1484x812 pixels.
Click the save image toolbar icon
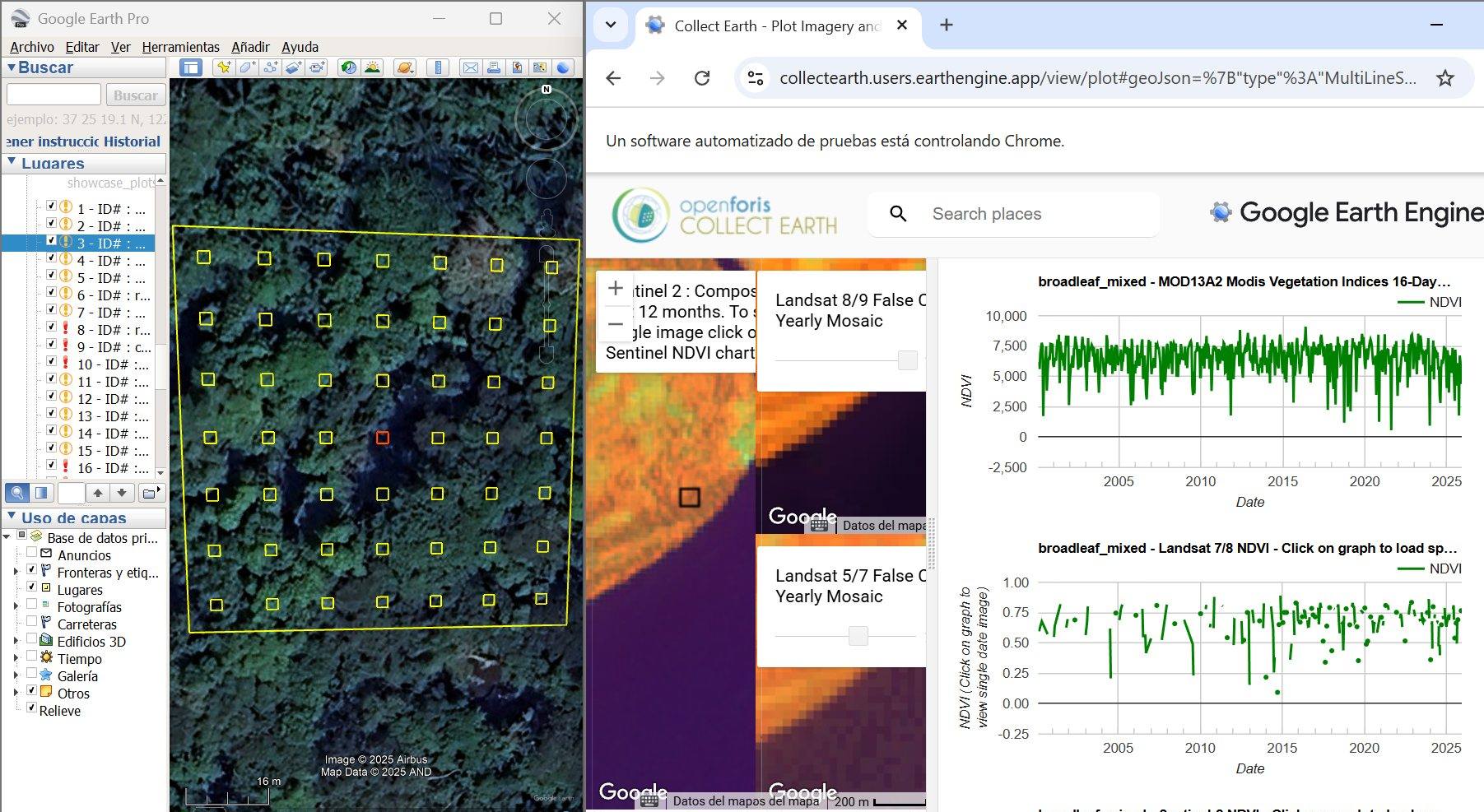tap(517, 67)
